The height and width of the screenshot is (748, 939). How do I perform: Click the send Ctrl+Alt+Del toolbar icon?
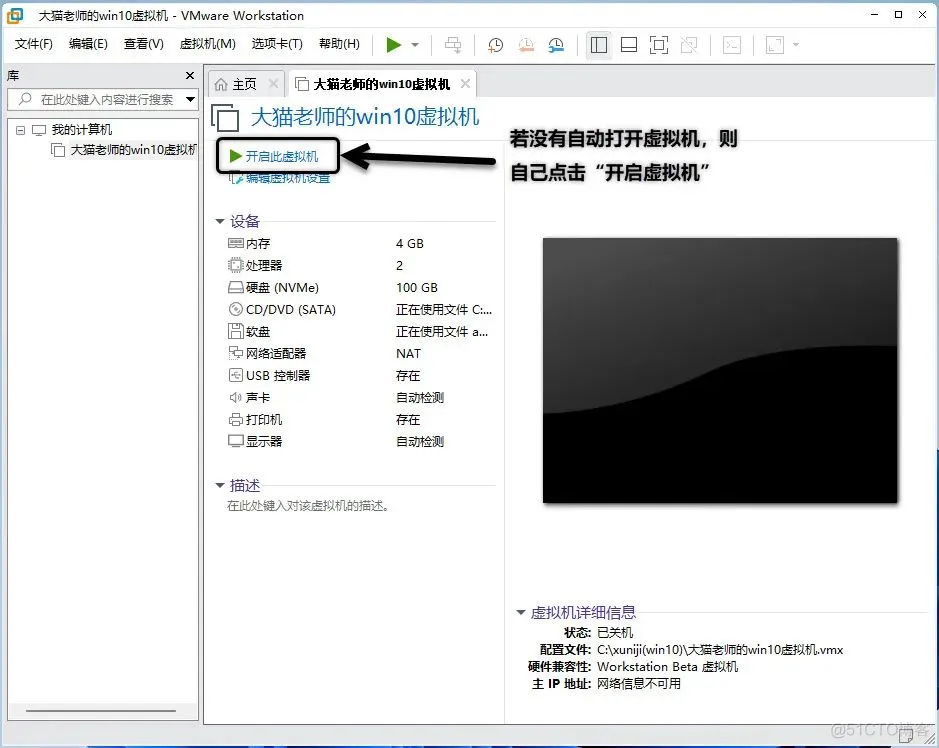pyautogui.click(x=453, y=45)
